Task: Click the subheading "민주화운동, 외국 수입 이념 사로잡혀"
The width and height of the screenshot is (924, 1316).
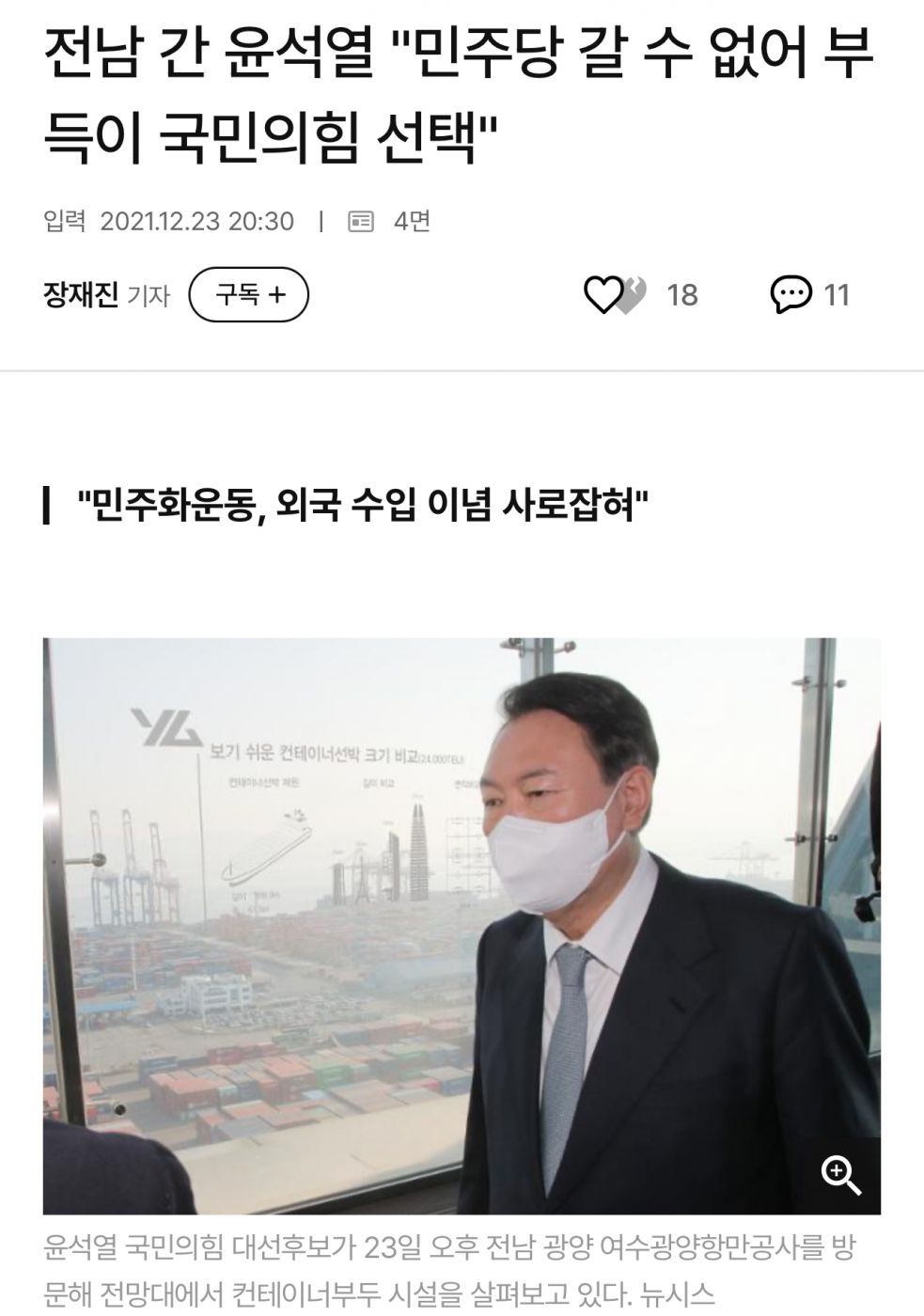Action: click(x=363, y=506)
